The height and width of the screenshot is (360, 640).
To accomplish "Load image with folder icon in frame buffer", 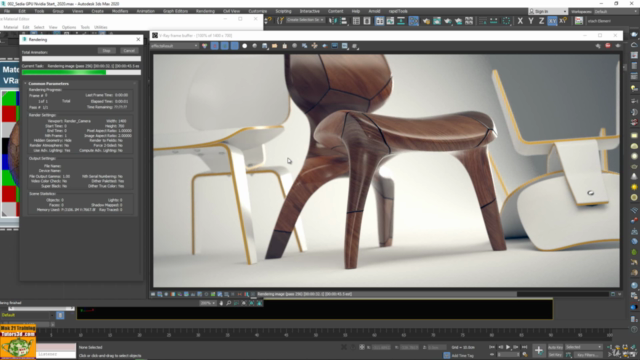I will (x=275, y=46).
